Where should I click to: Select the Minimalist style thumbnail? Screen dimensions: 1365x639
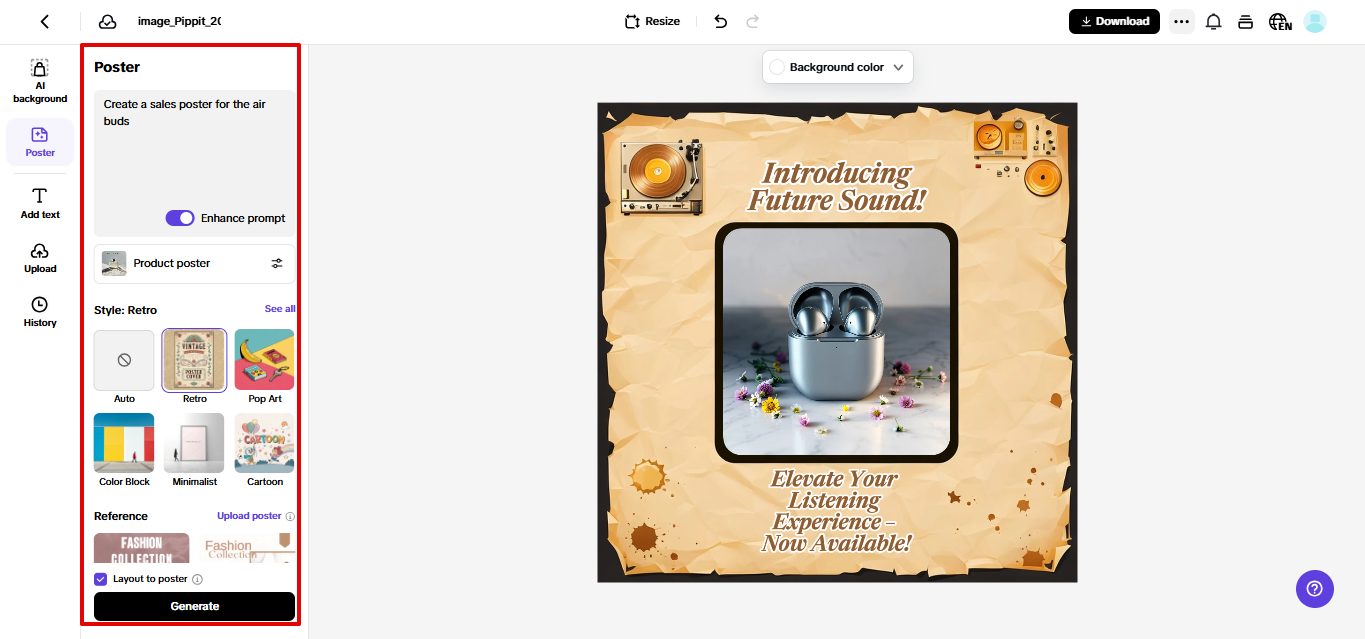[194, 442]
